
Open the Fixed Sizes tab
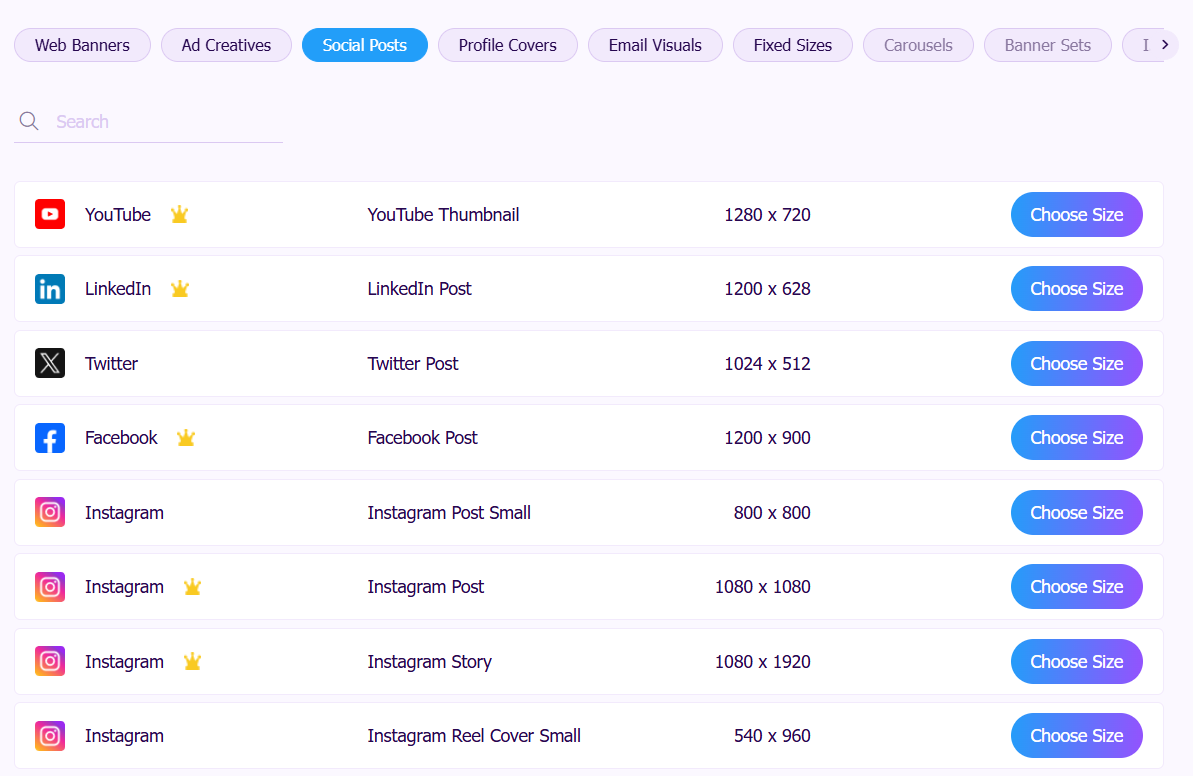click(x=793, y=45)
